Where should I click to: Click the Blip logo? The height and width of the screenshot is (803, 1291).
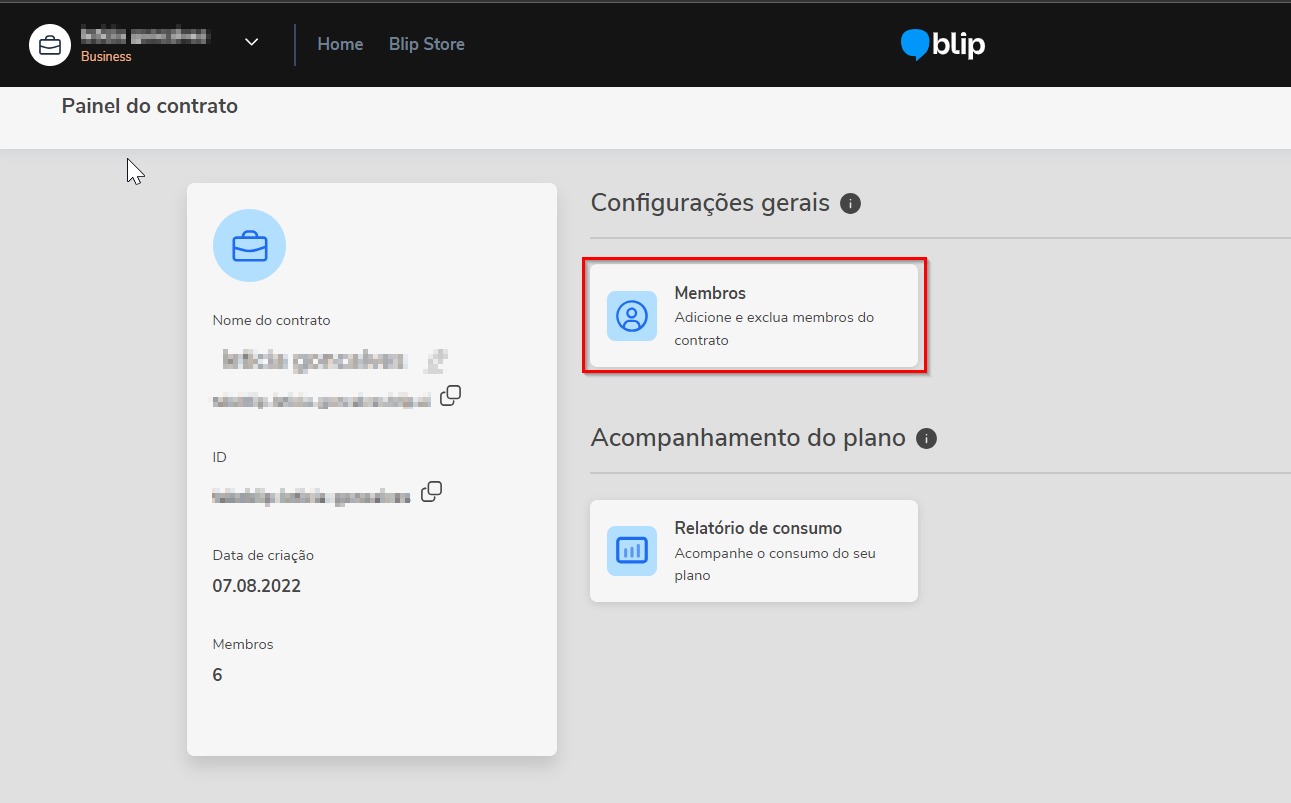coord(943,45)
